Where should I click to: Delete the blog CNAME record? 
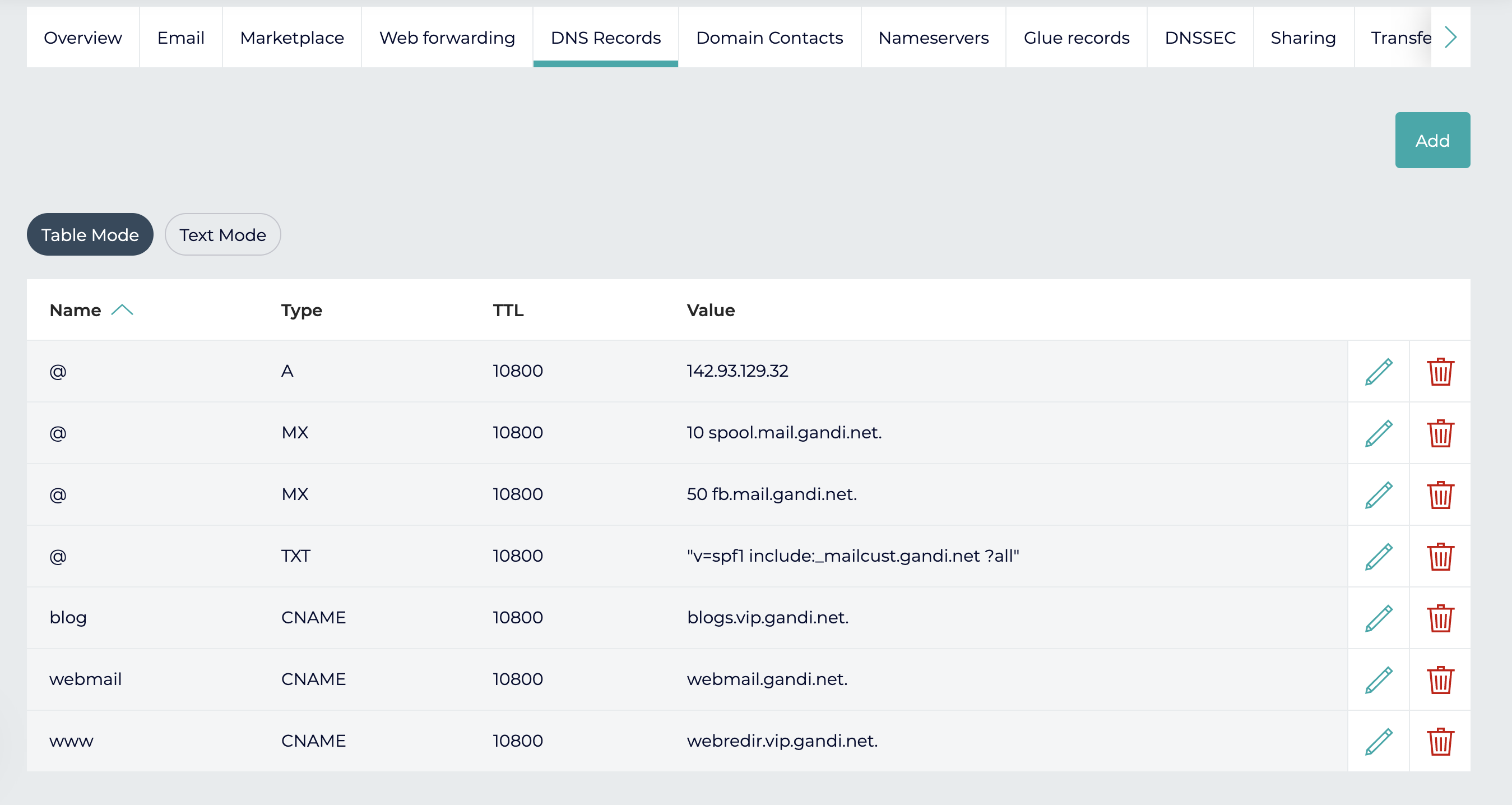pyautogui.click(x=1440, y=618)
